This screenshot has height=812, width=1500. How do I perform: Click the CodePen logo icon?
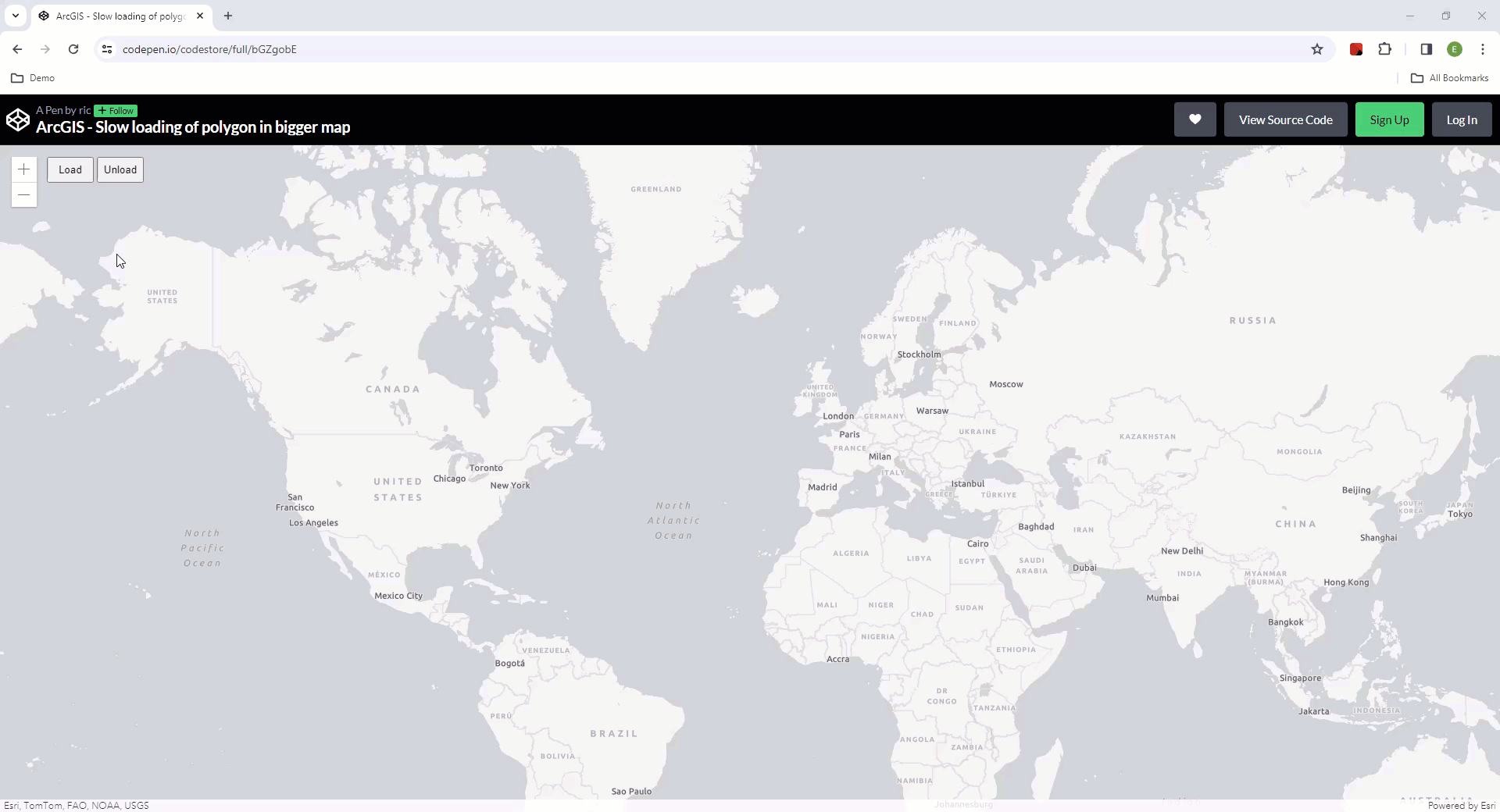point(17,119)
